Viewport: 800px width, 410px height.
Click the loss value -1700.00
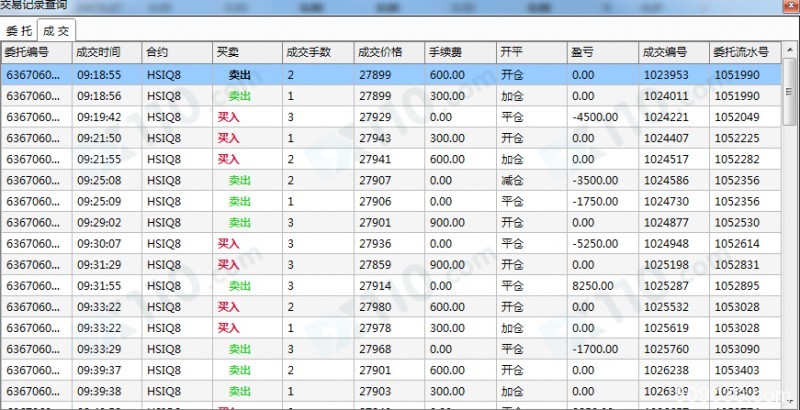click(595, 349)
